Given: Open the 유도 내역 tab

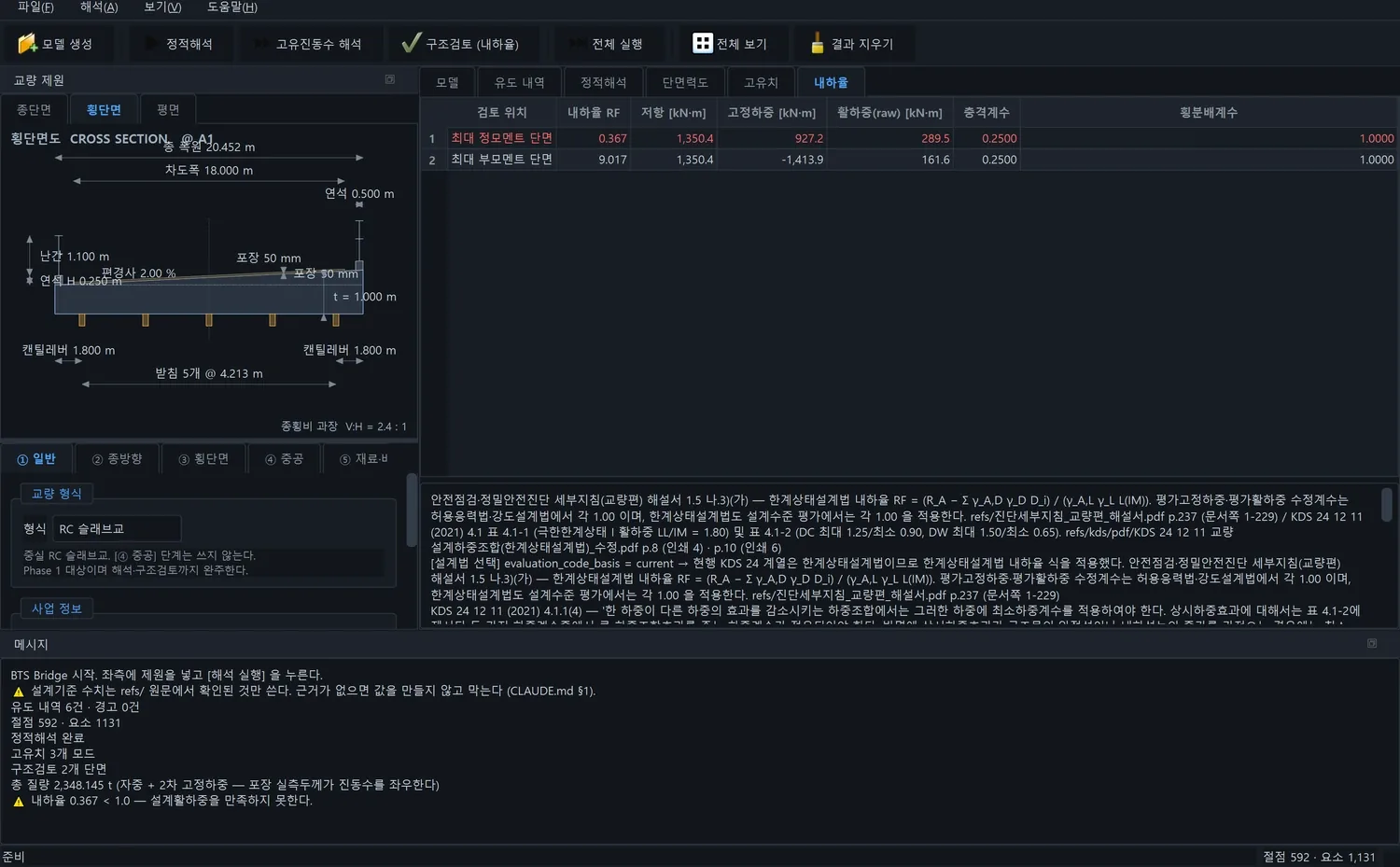Looking at the screenshot, I should [x=520, y=83].
